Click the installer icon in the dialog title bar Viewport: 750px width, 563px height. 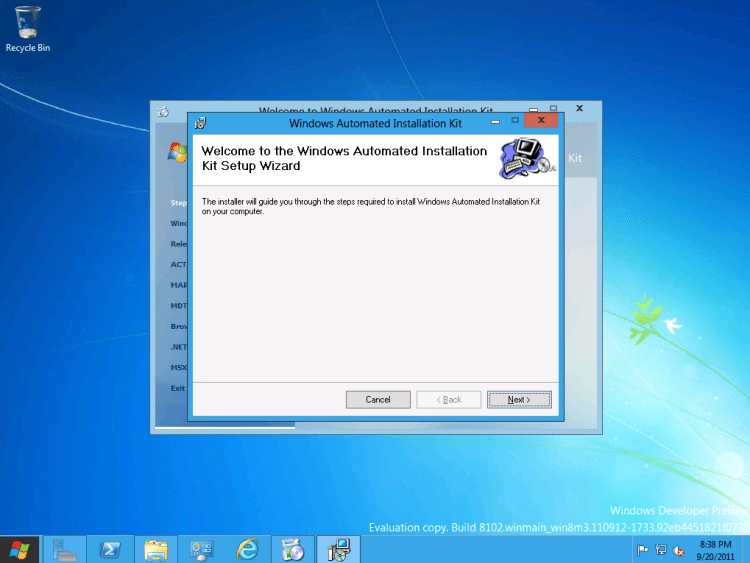(x=201, y=123)
